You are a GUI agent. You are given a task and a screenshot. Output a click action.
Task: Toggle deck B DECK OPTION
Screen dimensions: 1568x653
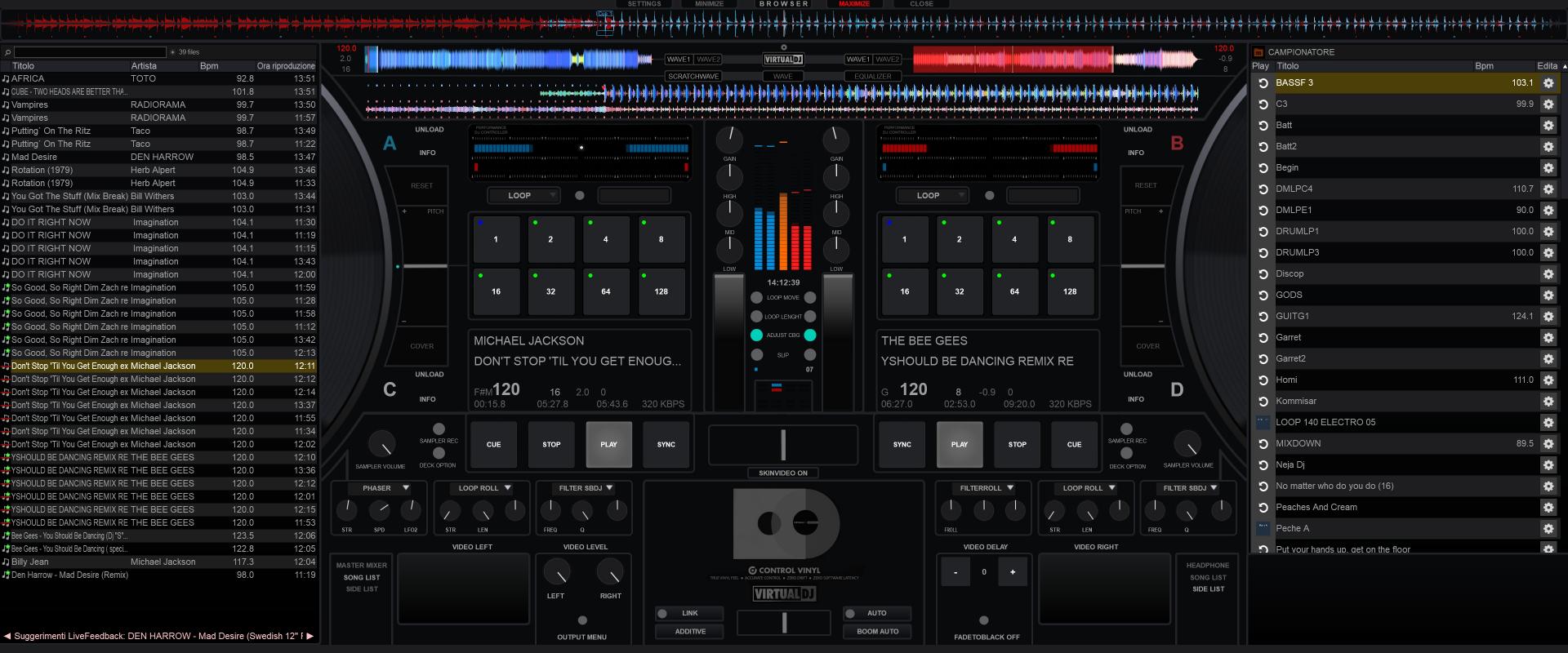[1126, 453]
